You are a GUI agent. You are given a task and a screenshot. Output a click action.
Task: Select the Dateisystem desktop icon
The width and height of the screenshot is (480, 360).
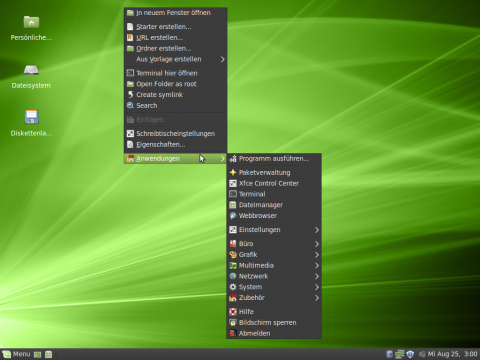tap(31, 76)
